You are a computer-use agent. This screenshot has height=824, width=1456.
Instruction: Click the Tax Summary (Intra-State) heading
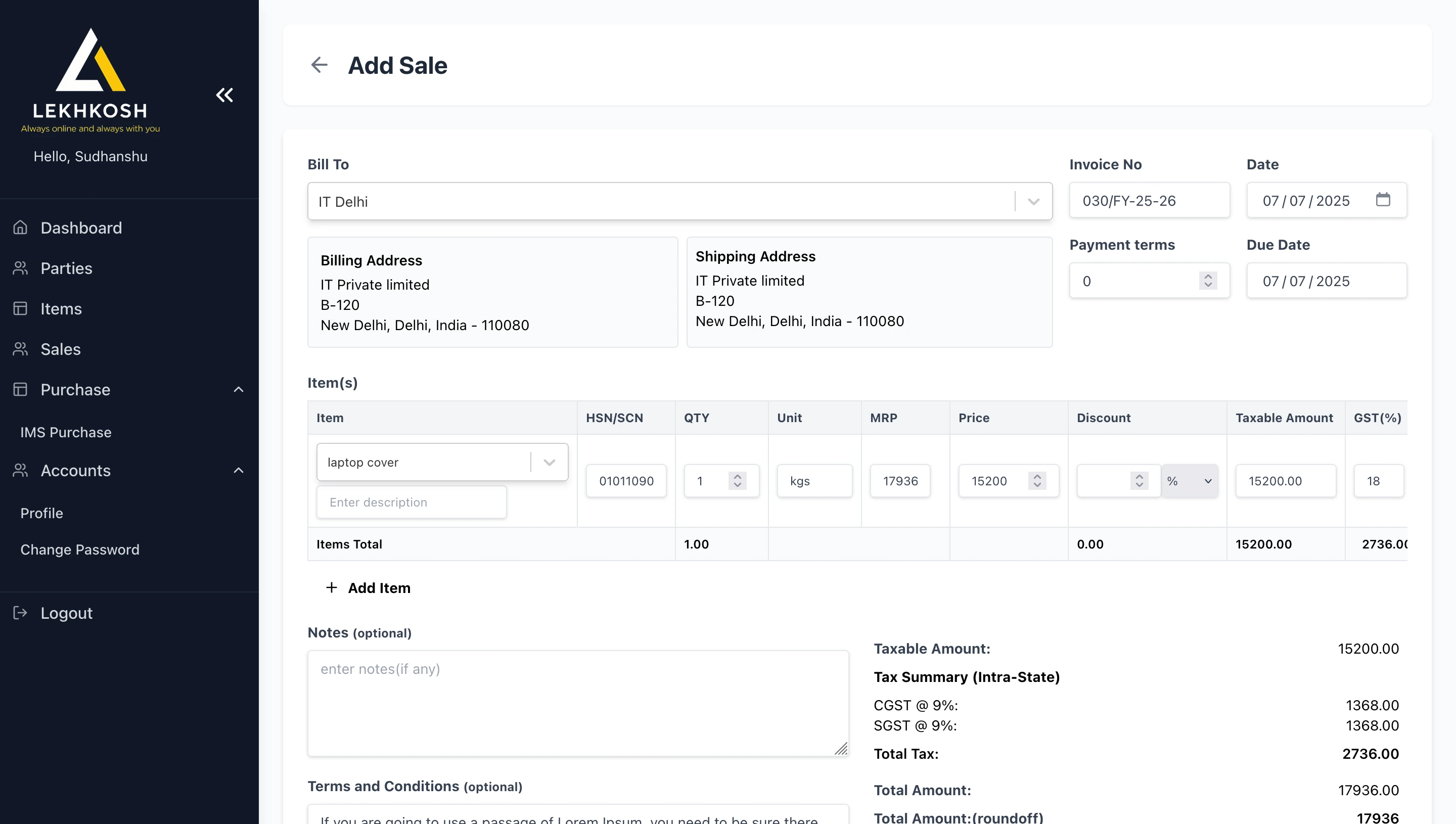tap(967, 677)
